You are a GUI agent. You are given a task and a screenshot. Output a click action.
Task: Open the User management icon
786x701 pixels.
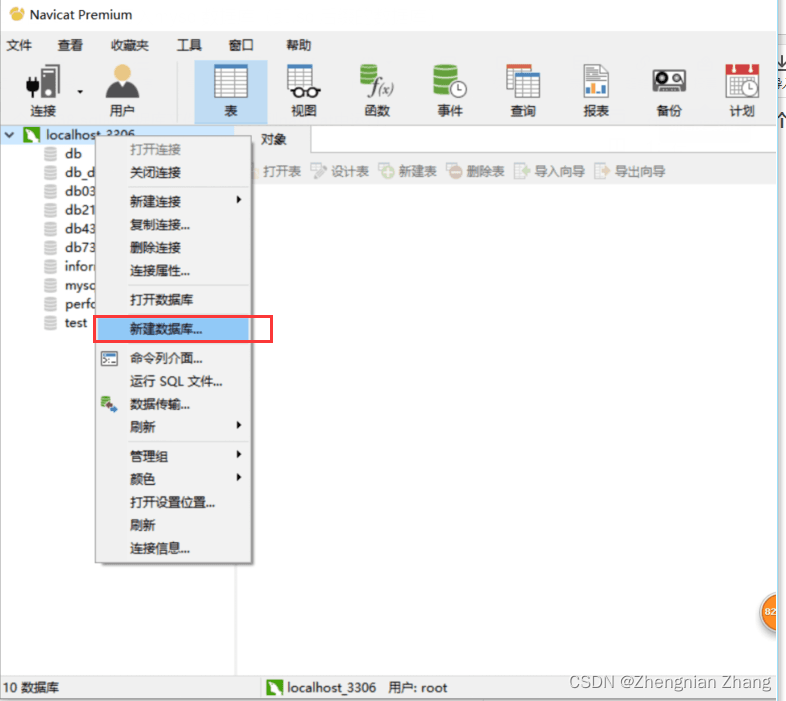click(122, 82)
